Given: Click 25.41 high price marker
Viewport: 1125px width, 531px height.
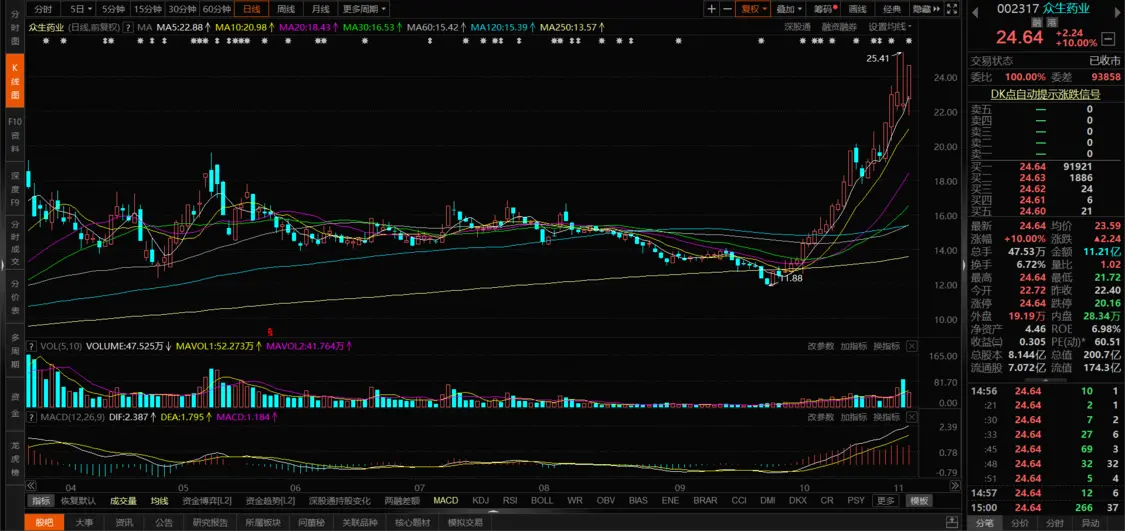Looking at the screenshot, I should point(878,57).
